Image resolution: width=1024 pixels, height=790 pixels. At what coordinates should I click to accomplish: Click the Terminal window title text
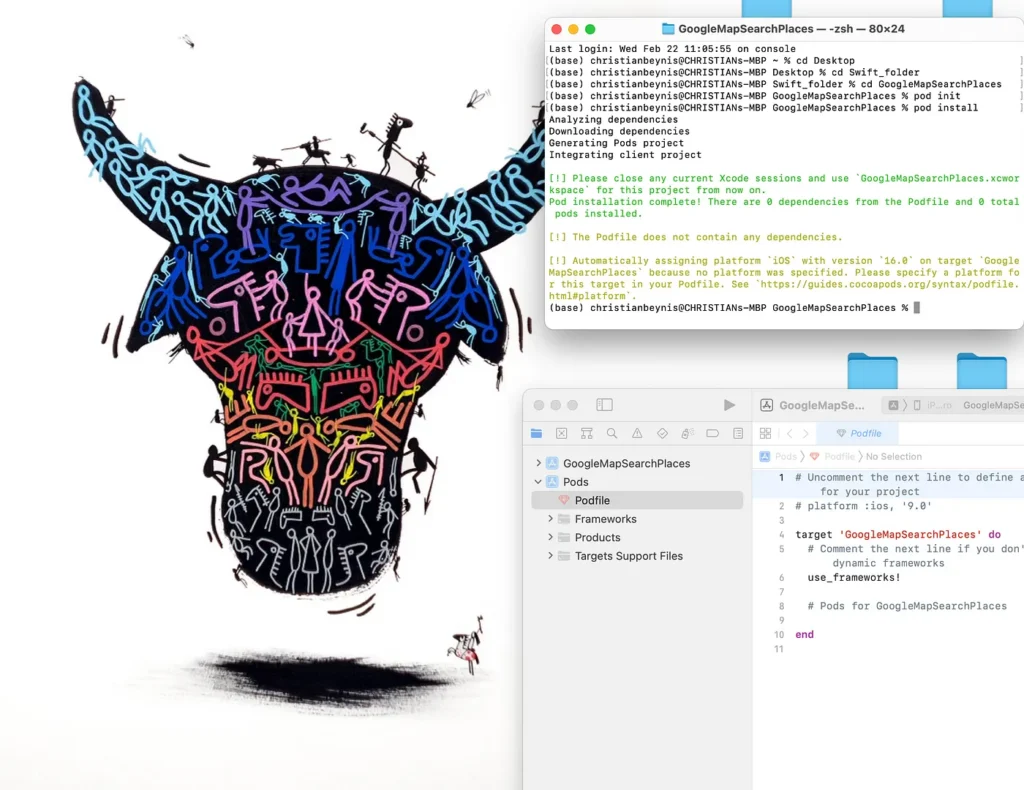[791, 29]
